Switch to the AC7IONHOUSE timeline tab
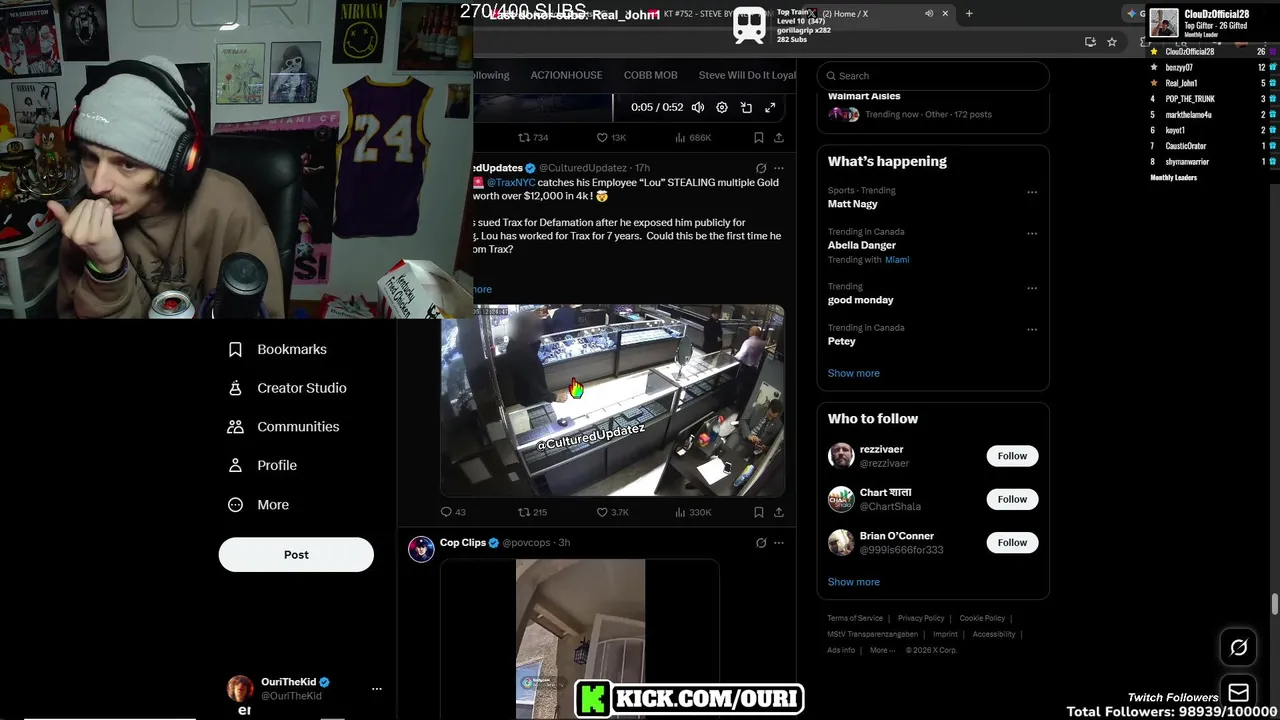Screen dimensions: 1280x720 (566, 75)
